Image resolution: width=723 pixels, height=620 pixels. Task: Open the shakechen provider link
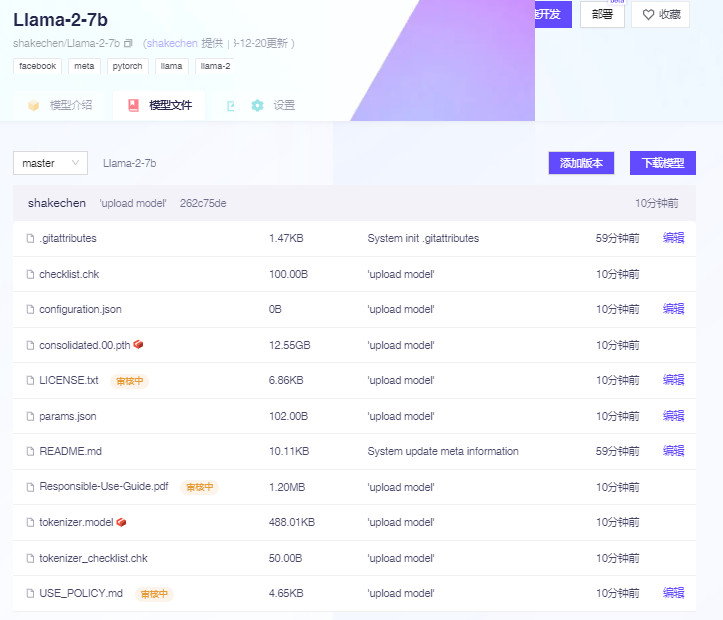pyautogui.click(x=172, y=44)
